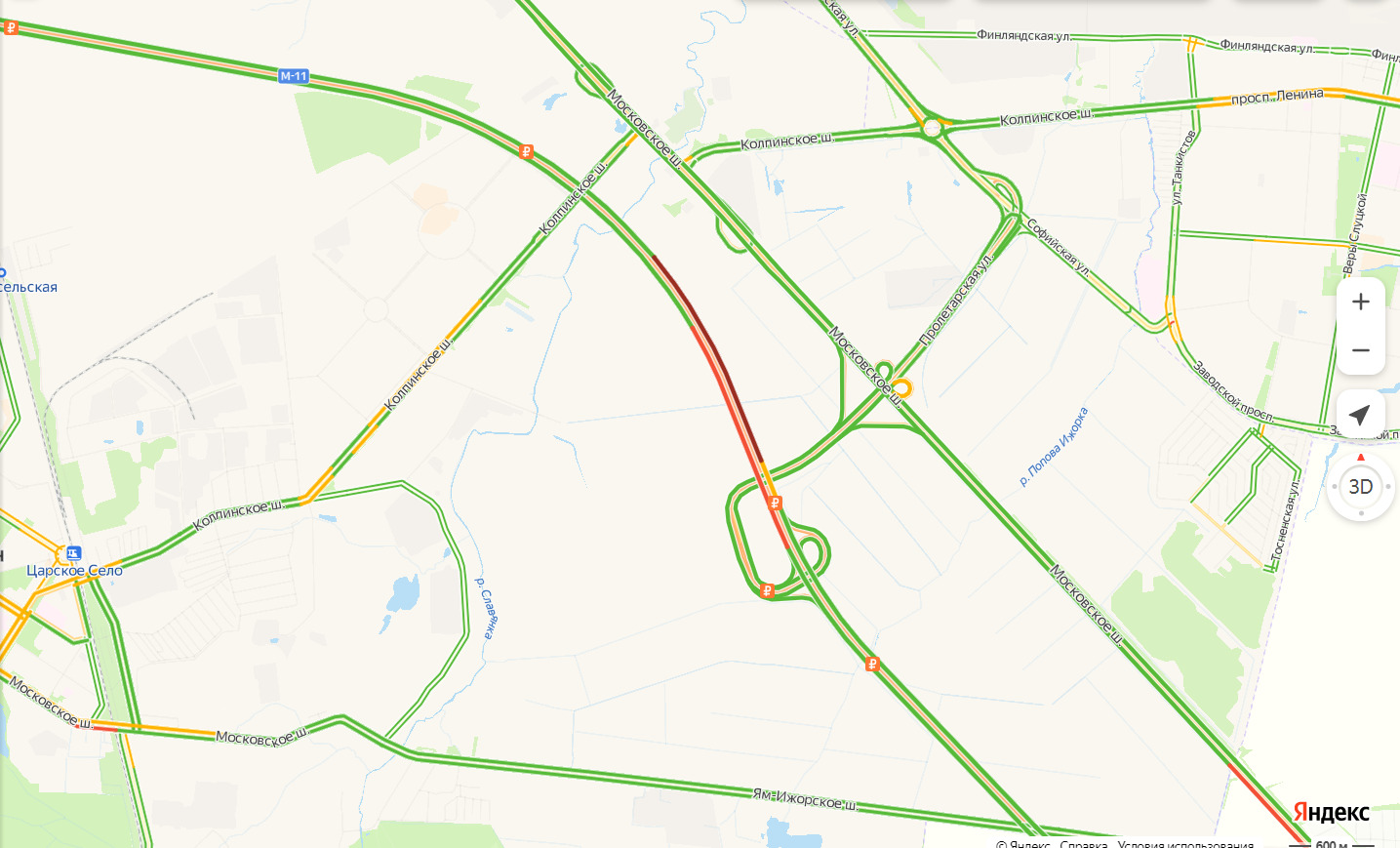Toggle the 3D map view
1400x848 pixels.
[1361, 486]
